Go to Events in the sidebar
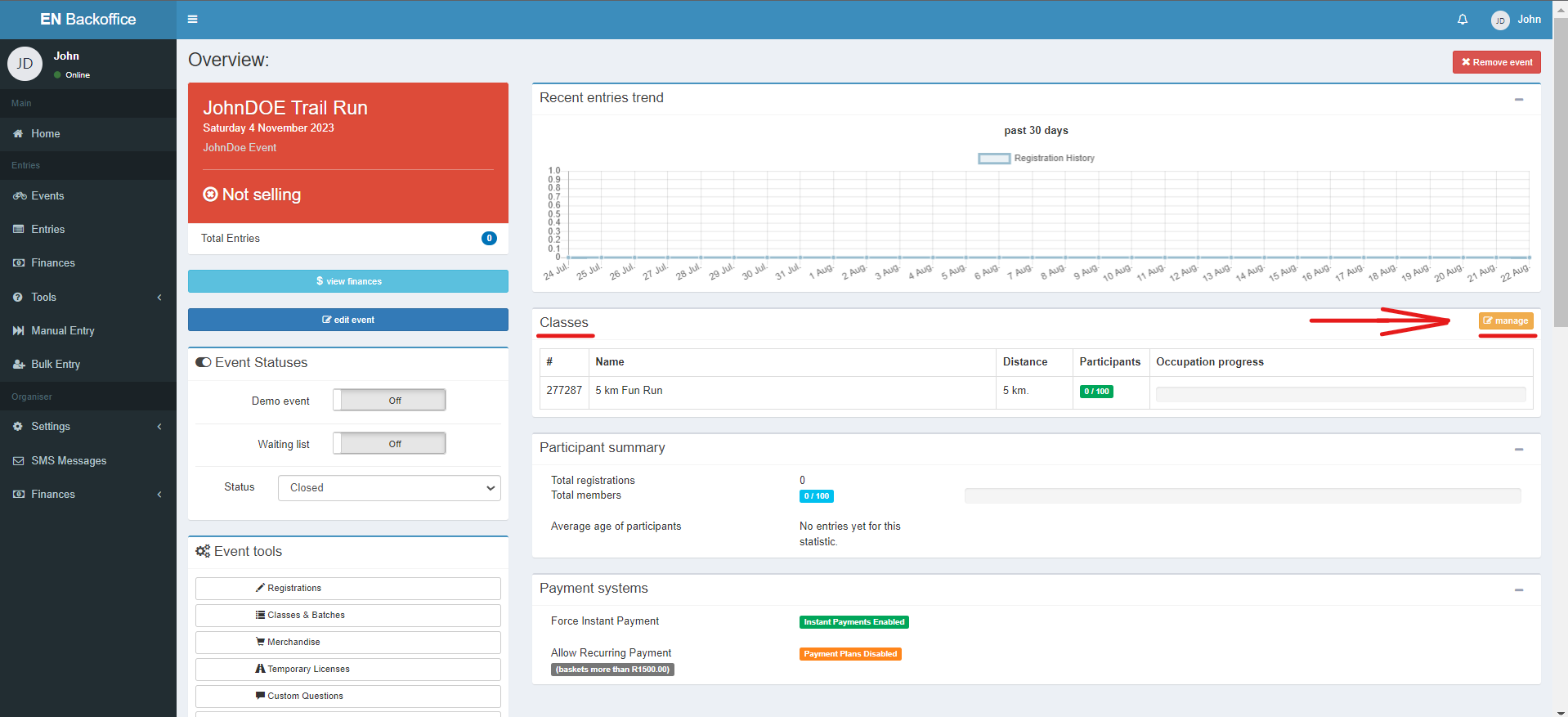1568x717 pixels. click(x=88, y=195)
